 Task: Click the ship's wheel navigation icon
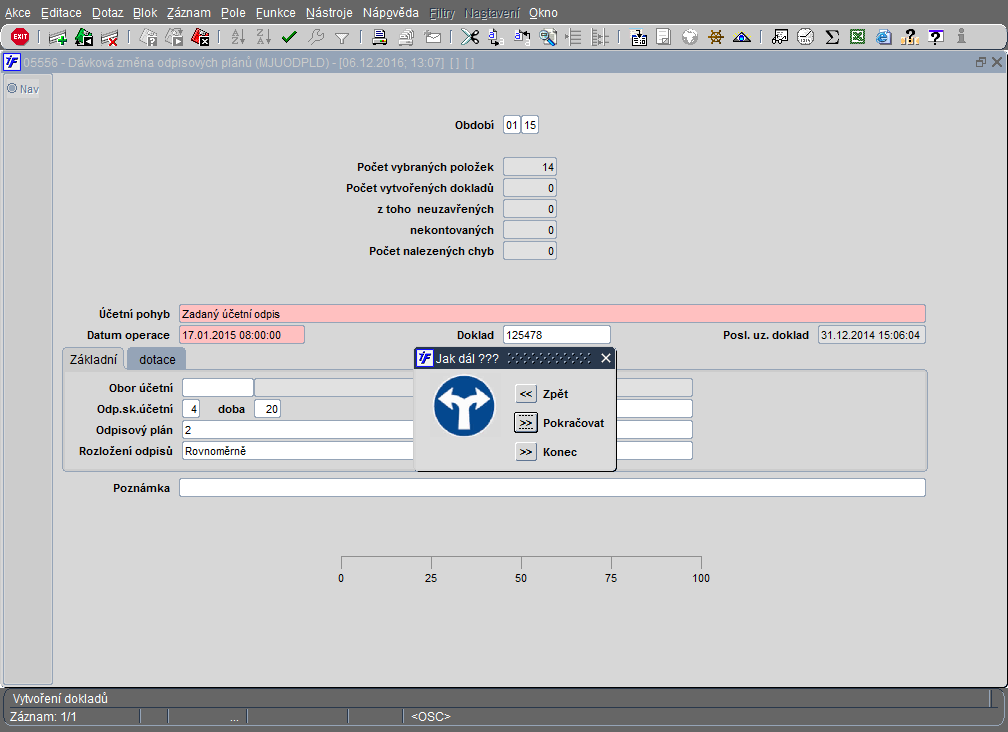[x=716, y=37]
